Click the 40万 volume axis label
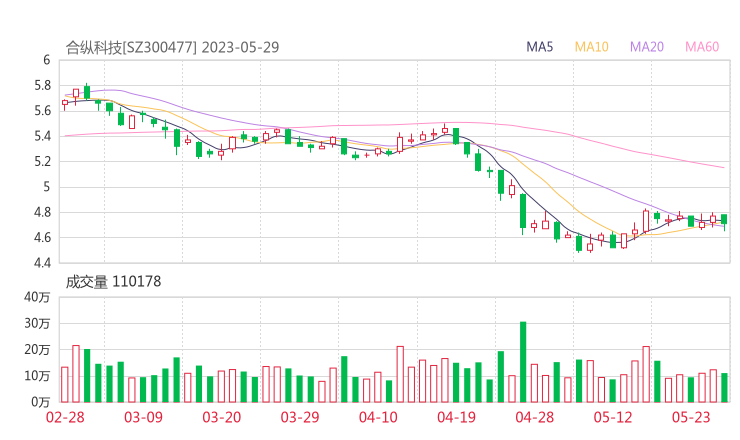 [37, 297]
